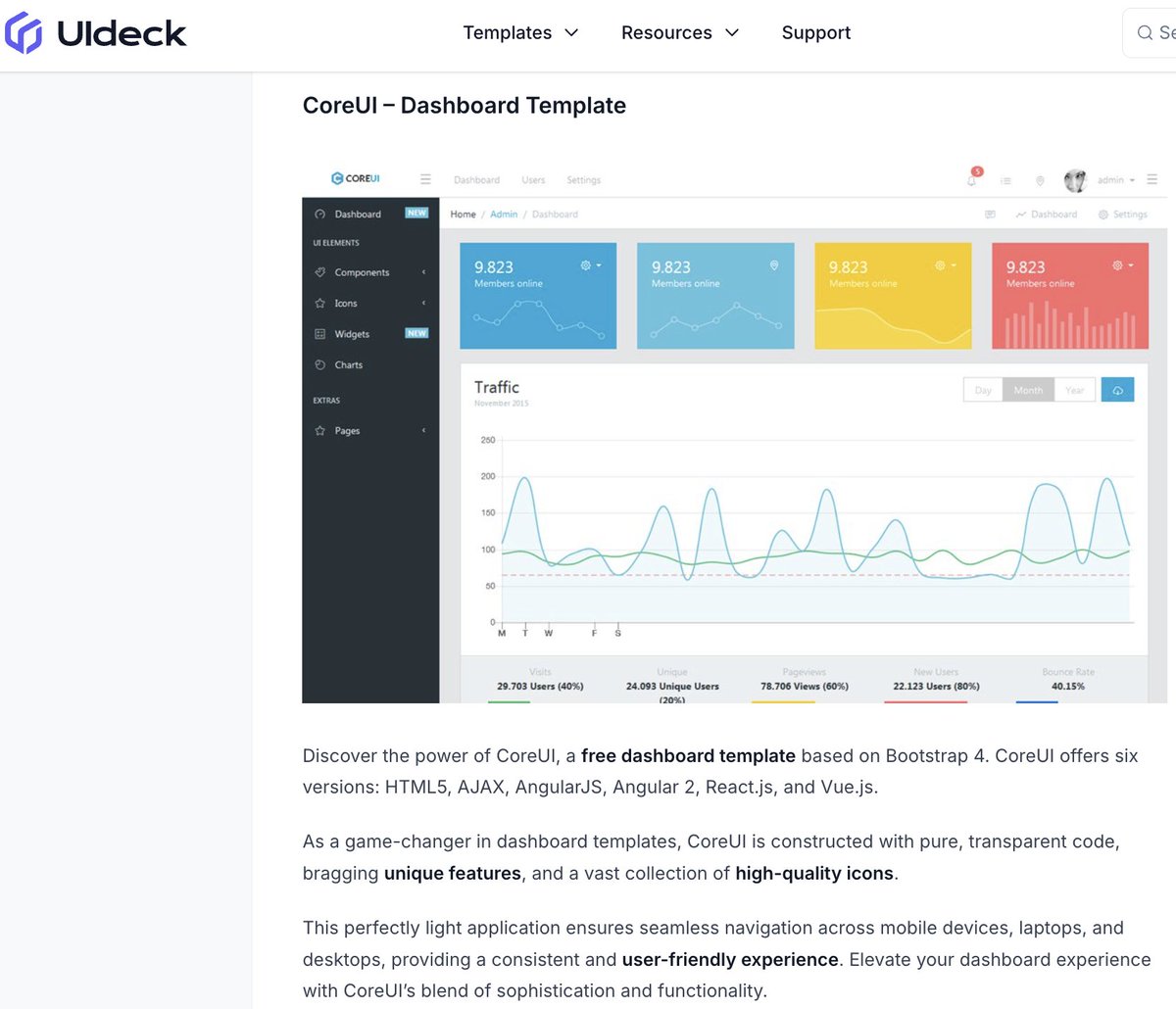This screenshot has height=1009, width=1176.
Task: Click the 78.706 Views progress bar
Action: click(783, 701)
